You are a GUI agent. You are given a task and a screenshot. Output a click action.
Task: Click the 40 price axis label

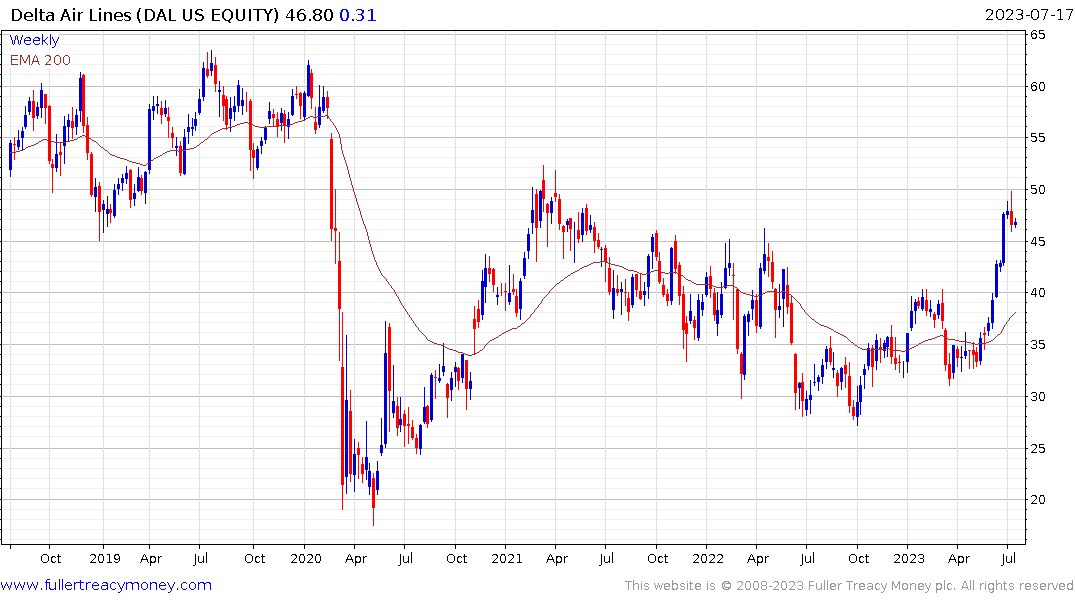1037,293
